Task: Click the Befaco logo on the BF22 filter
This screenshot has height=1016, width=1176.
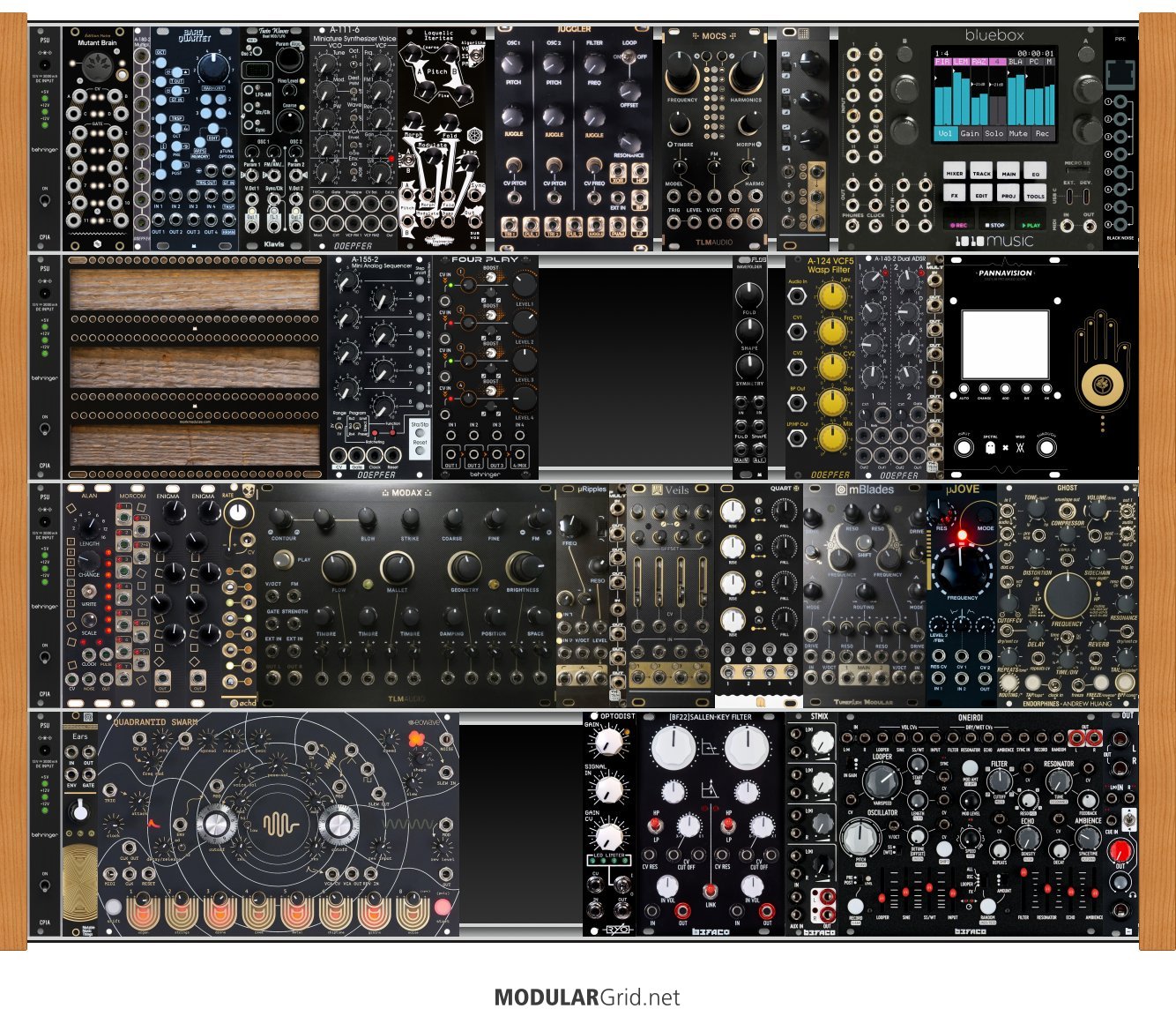Action: click(x=711, y=930)
